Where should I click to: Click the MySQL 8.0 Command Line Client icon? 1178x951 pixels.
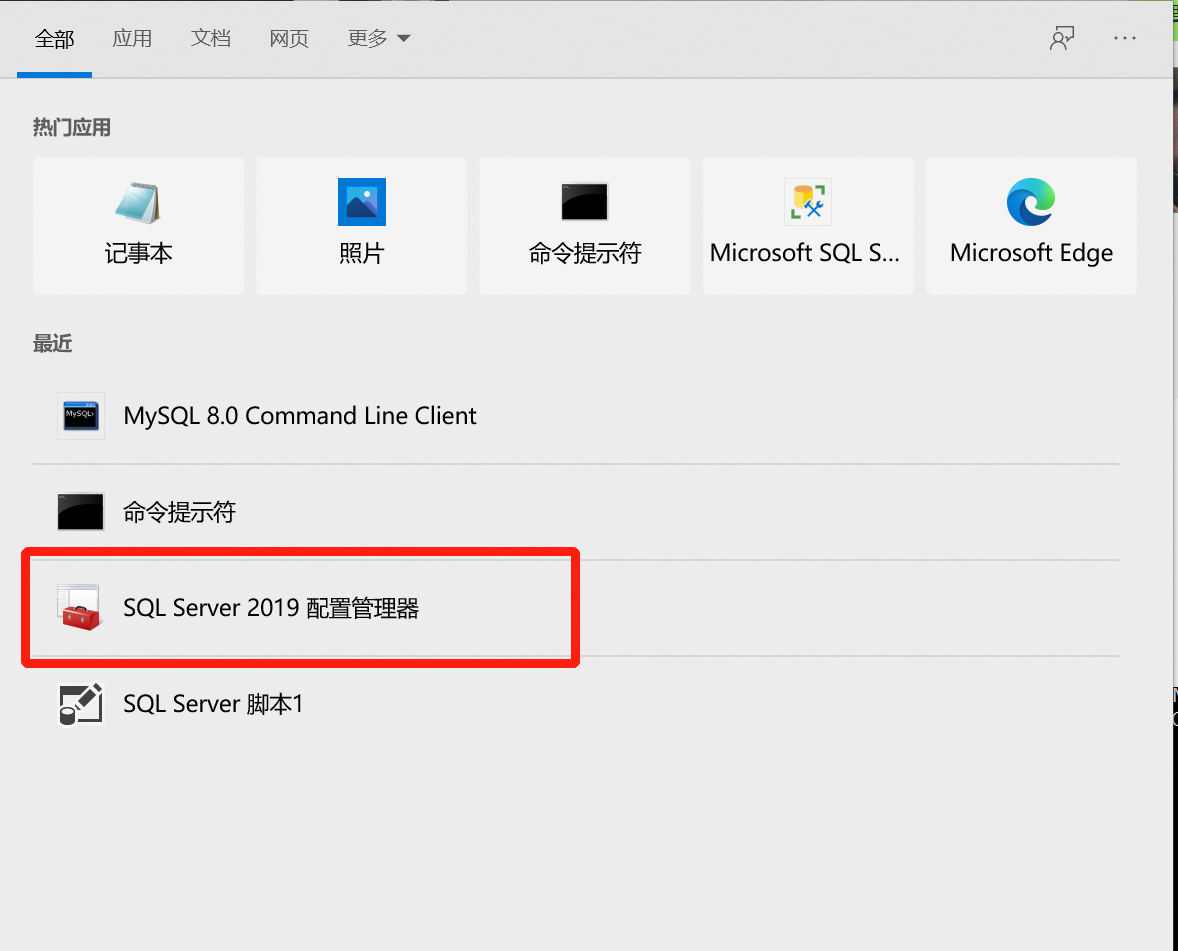point(80,415)
